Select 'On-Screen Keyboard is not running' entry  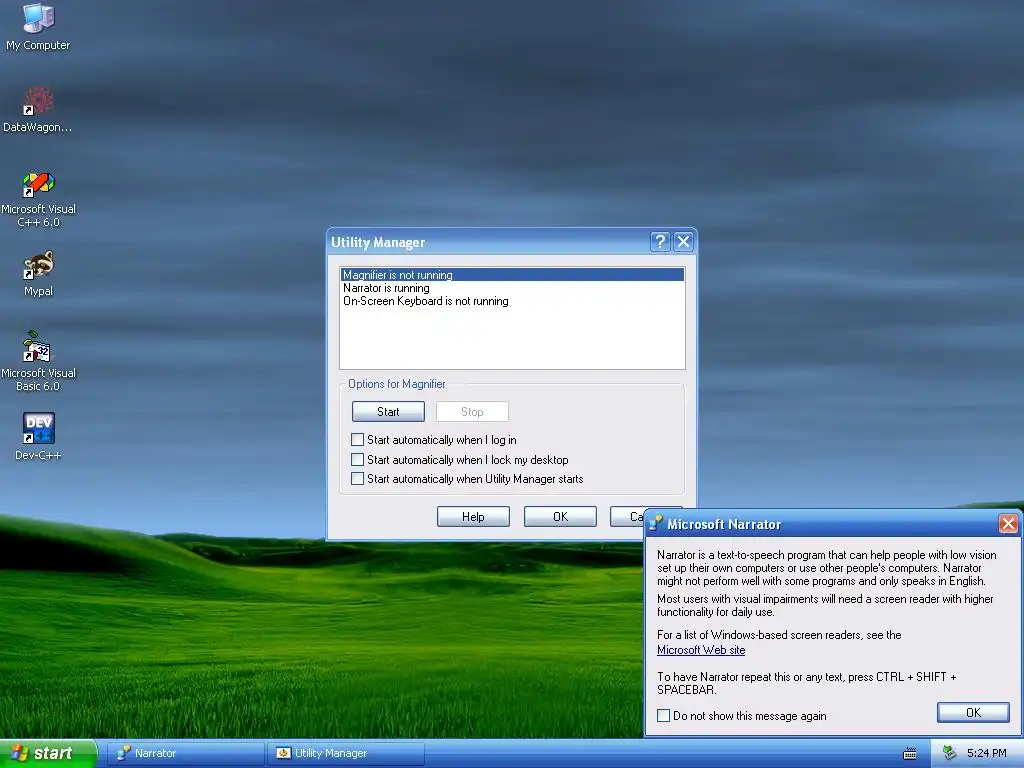(x=512, y=301)
